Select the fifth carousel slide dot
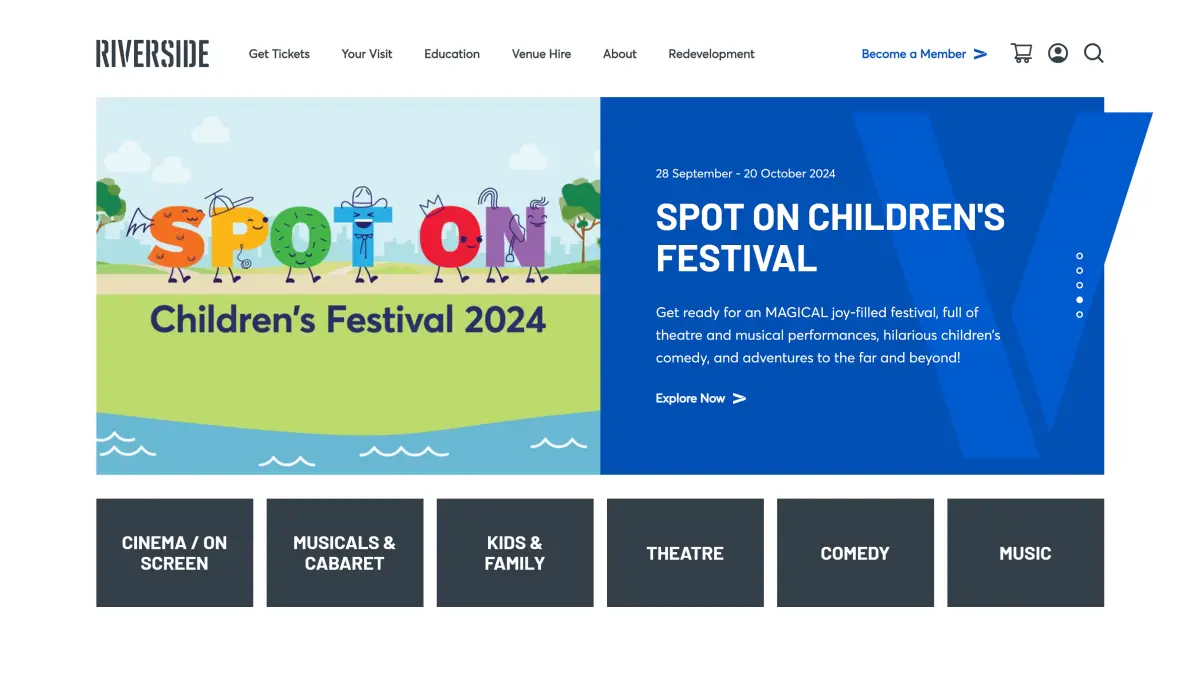1200x675 pixels. pos(1080,314)
